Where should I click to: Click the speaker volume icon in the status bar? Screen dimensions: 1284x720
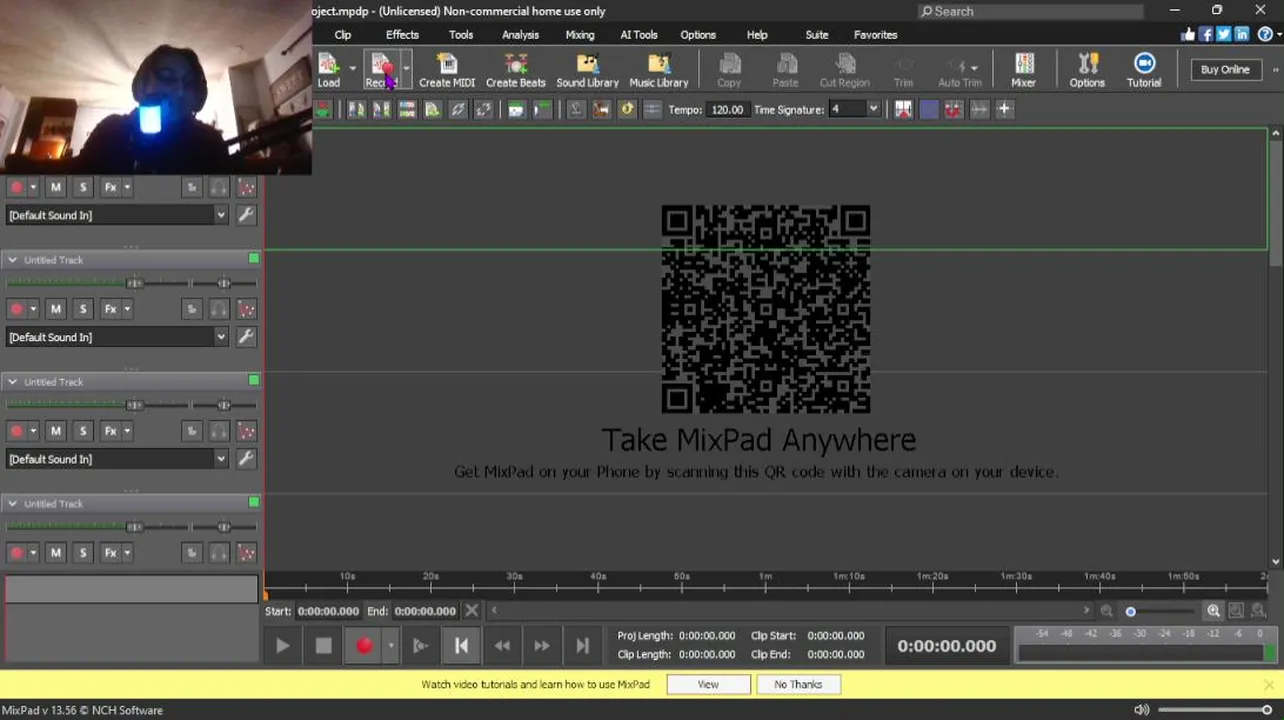tap(1142, 710)
